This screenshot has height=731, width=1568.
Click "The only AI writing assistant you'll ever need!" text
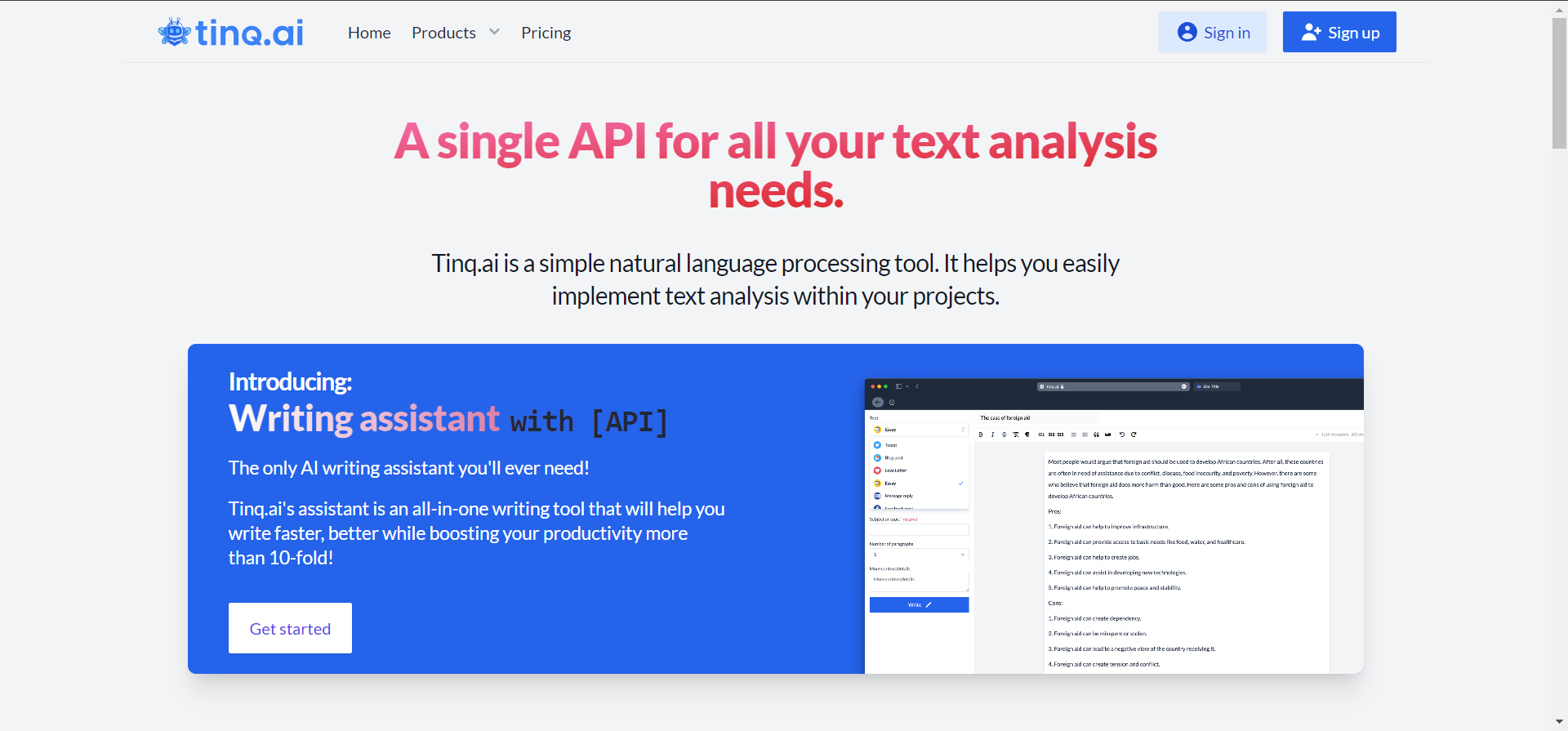click(x=408, y=468)
